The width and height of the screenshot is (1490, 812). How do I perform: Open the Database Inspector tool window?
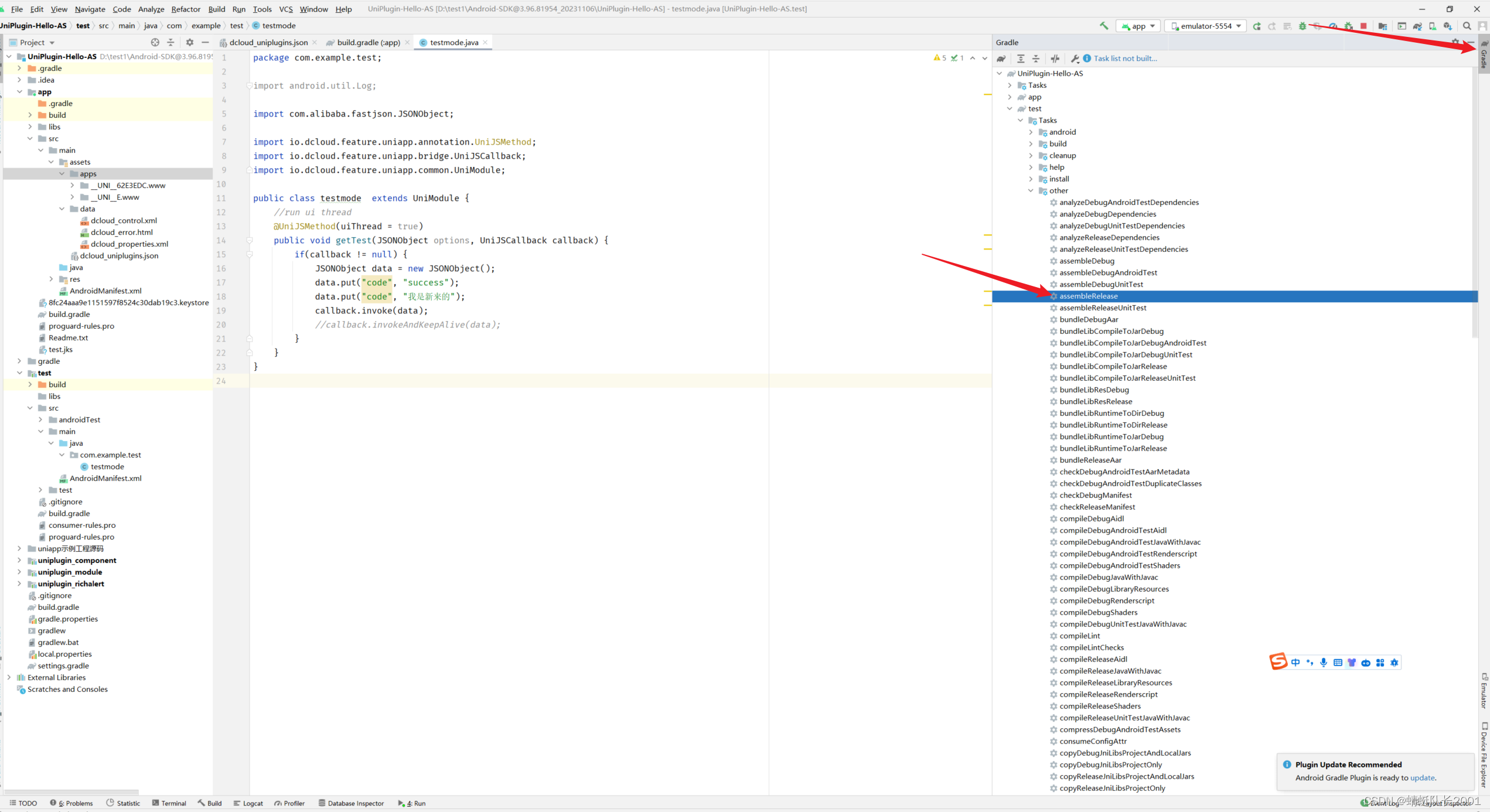tap(351, 803)
